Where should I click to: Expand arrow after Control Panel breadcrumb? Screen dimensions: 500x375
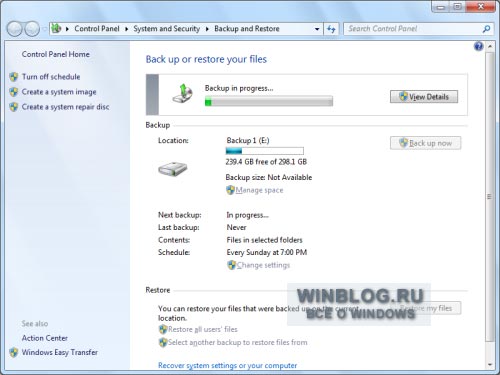tap(126, 29)
